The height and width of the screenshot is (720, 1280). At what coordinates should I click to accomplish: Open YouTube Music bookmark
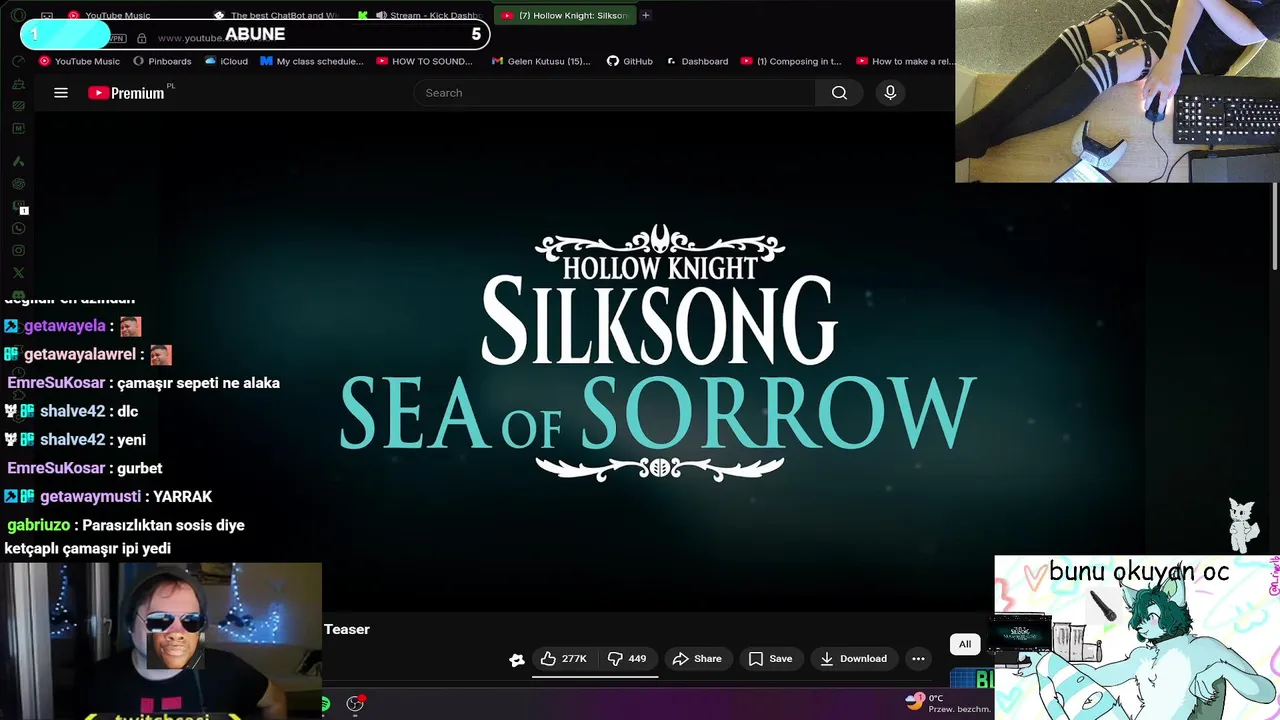coord(79,61)
